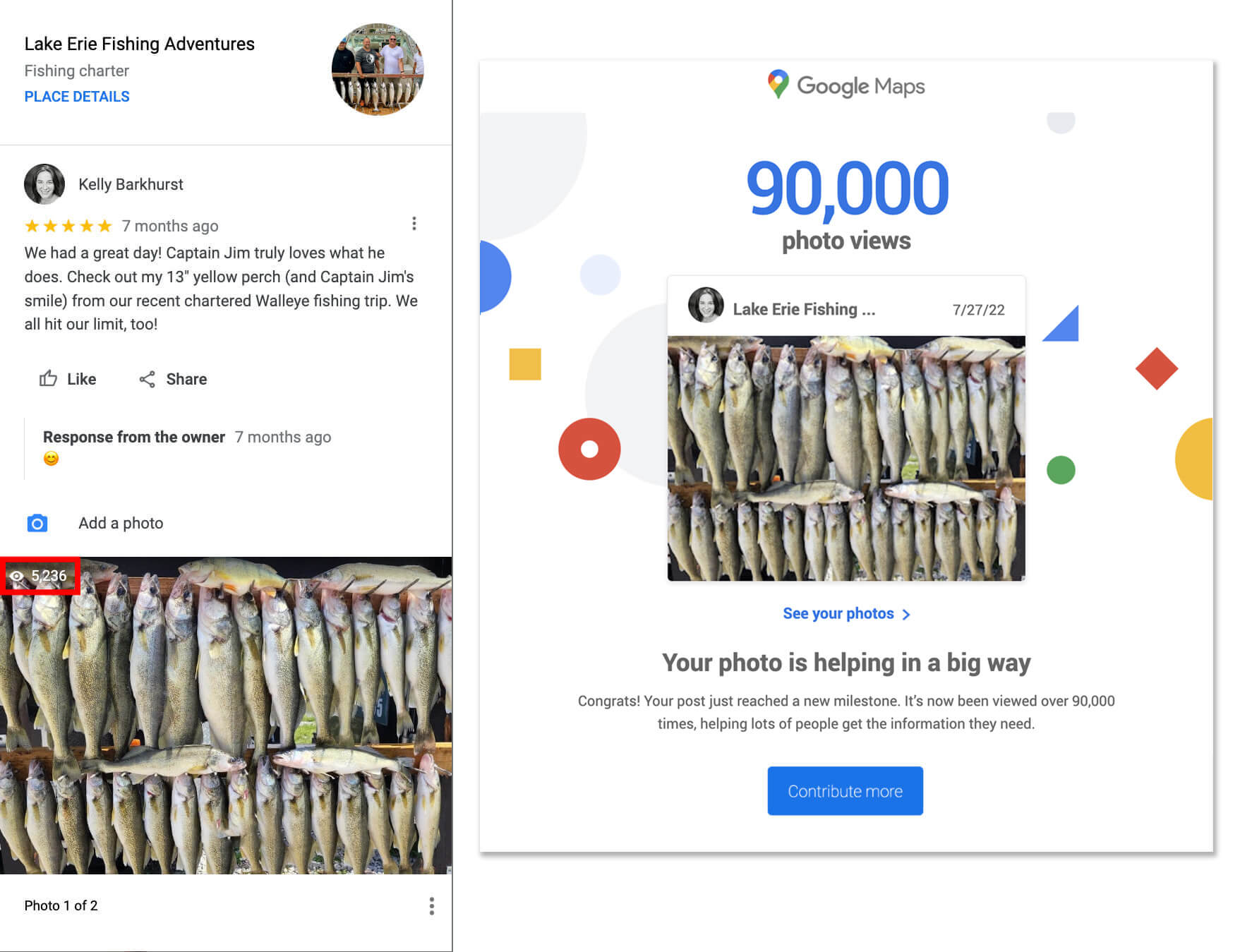Viewport: 1252px width, 952px height.
Task: Click the Share icon
Action: click(147, 379)
